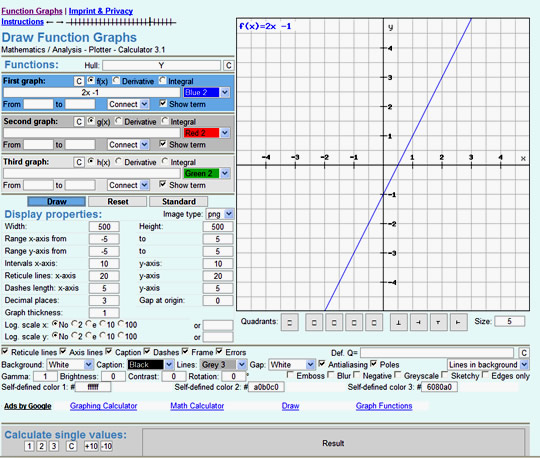Click the -10 button under Calculate single values

tap(107, 446)
